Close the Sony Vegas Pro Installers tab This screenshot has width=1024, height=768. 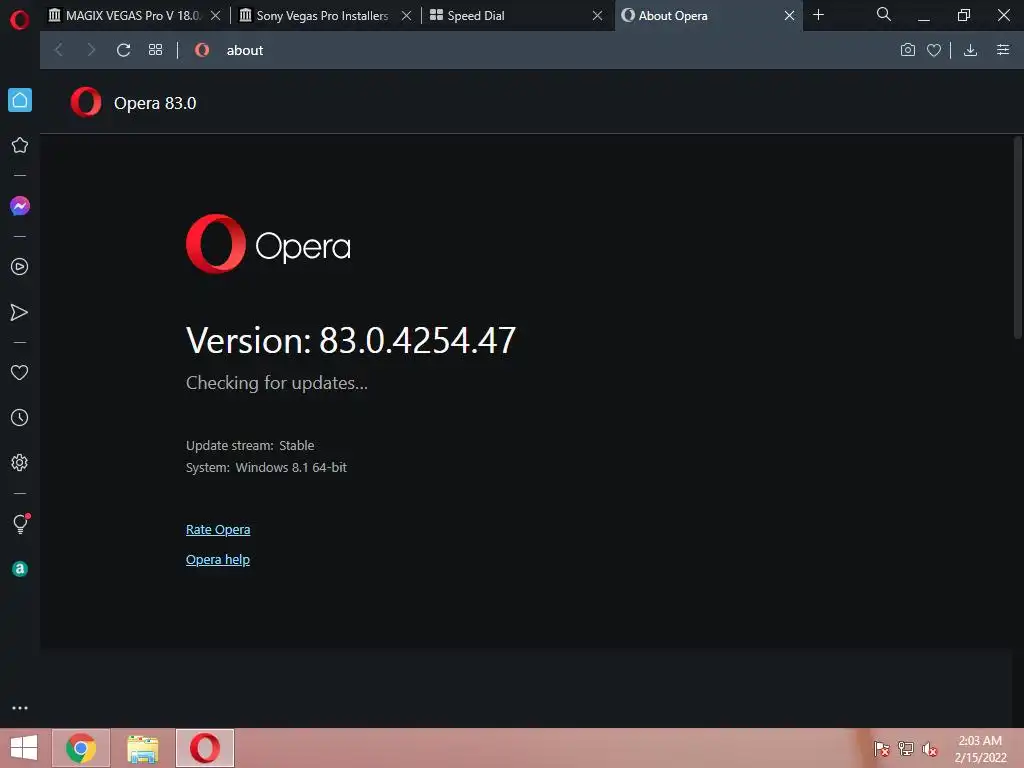click(406, 16)
